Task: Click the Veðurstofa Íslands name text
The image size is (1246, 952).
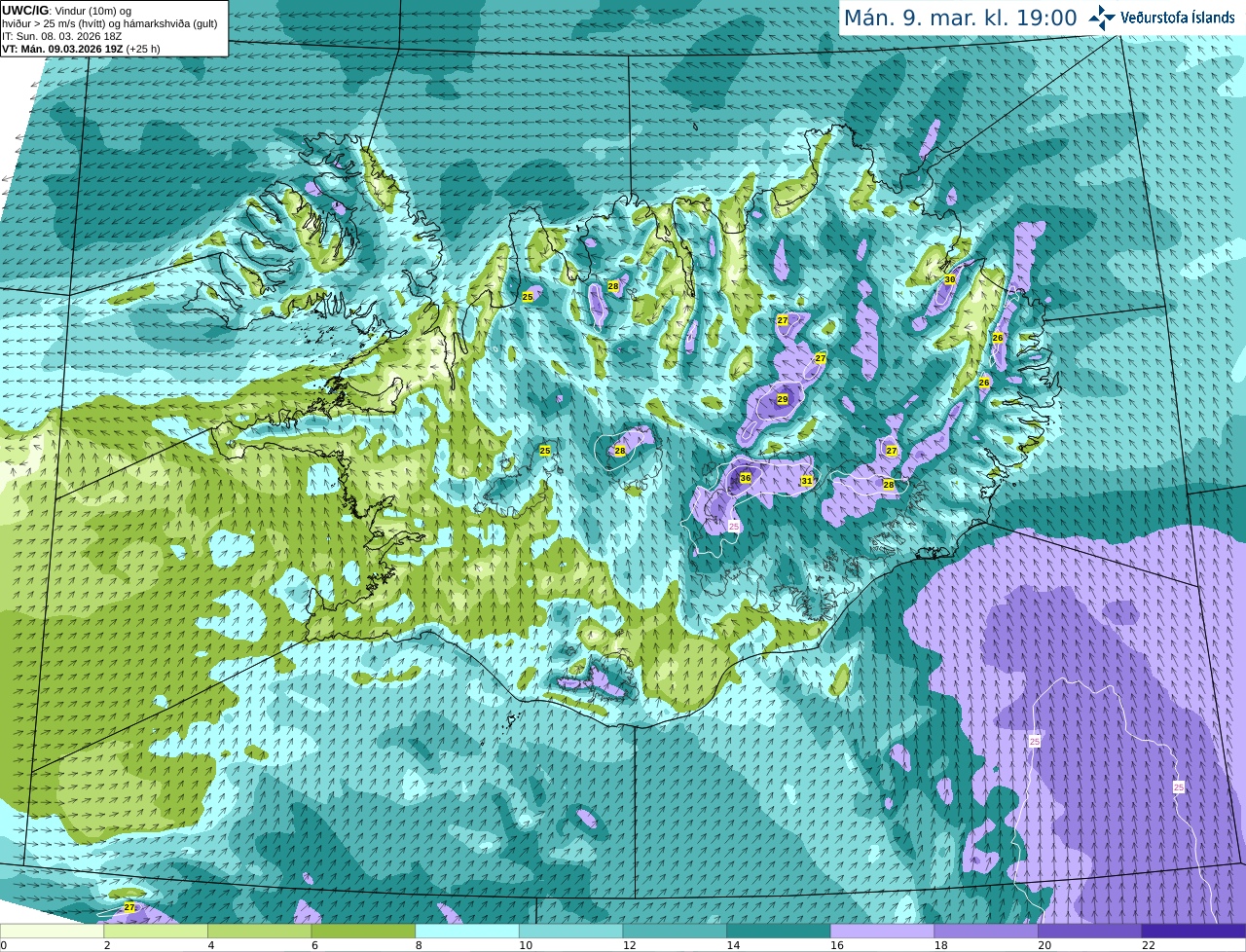Action: click(1177, 18)
